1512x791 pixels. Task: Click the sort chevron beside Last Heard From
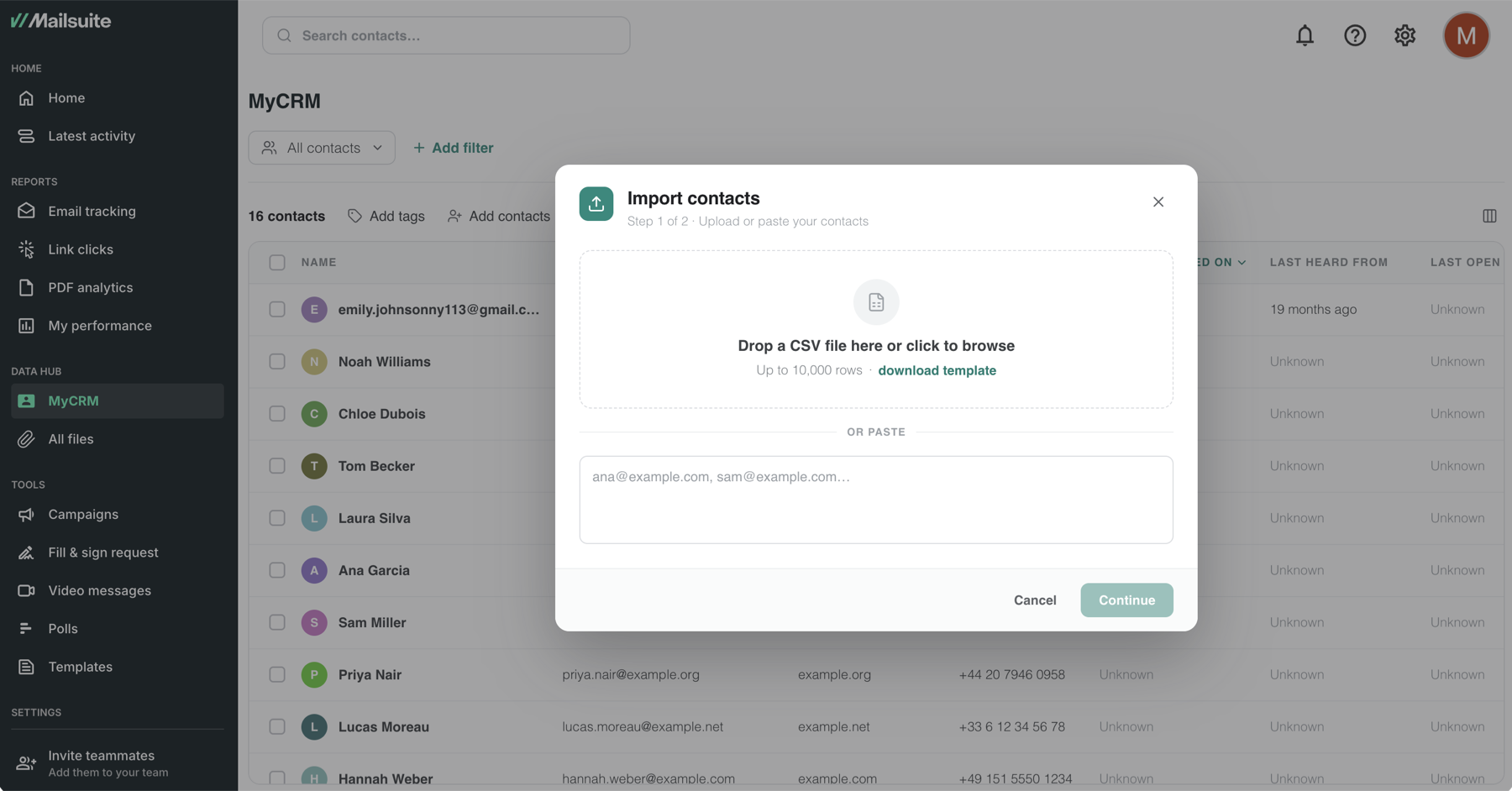click(1242, 263)
